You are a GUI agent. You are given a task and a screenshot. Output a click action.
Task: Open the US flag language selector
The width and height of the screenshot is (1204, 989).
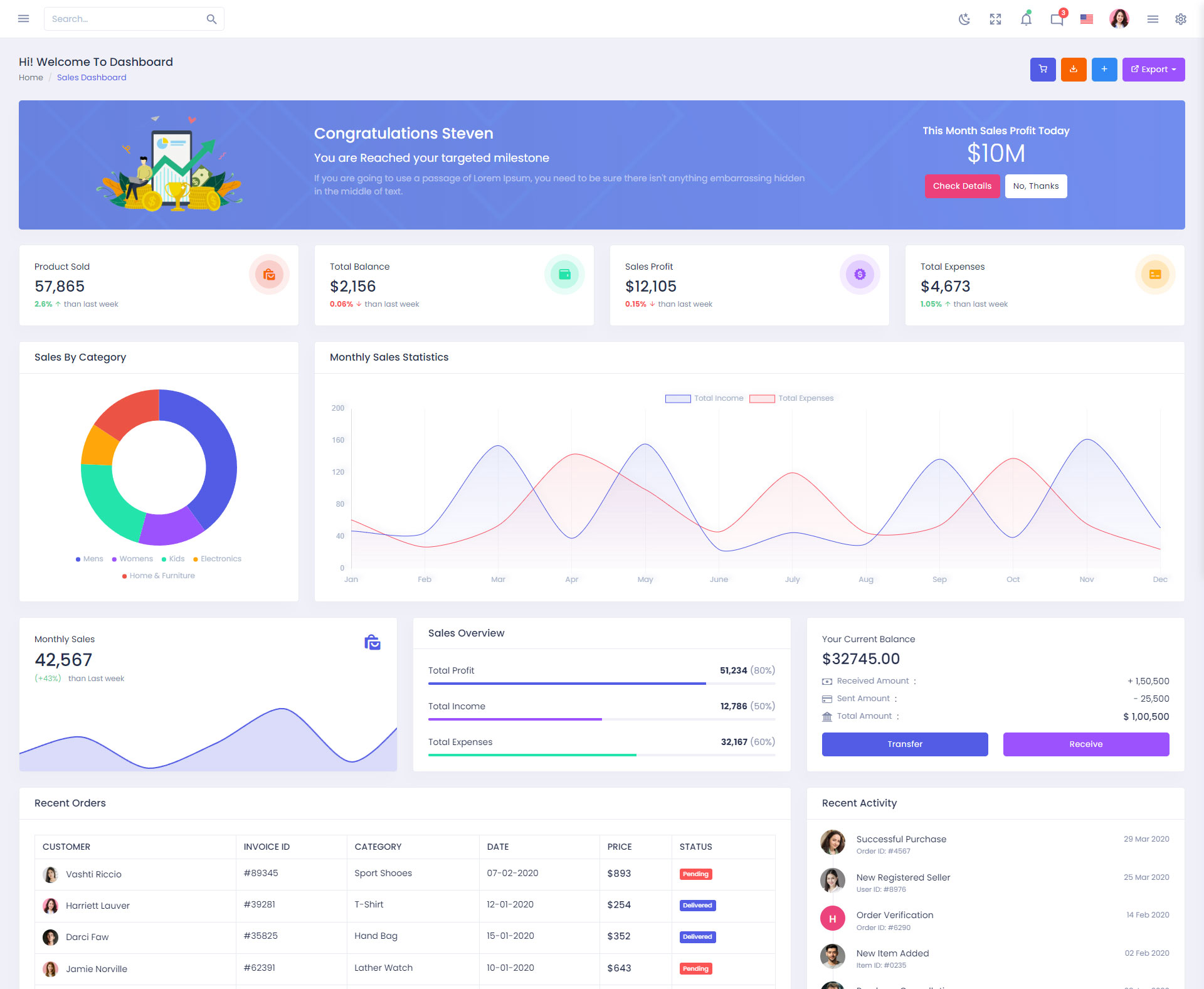click(1087, 19)
